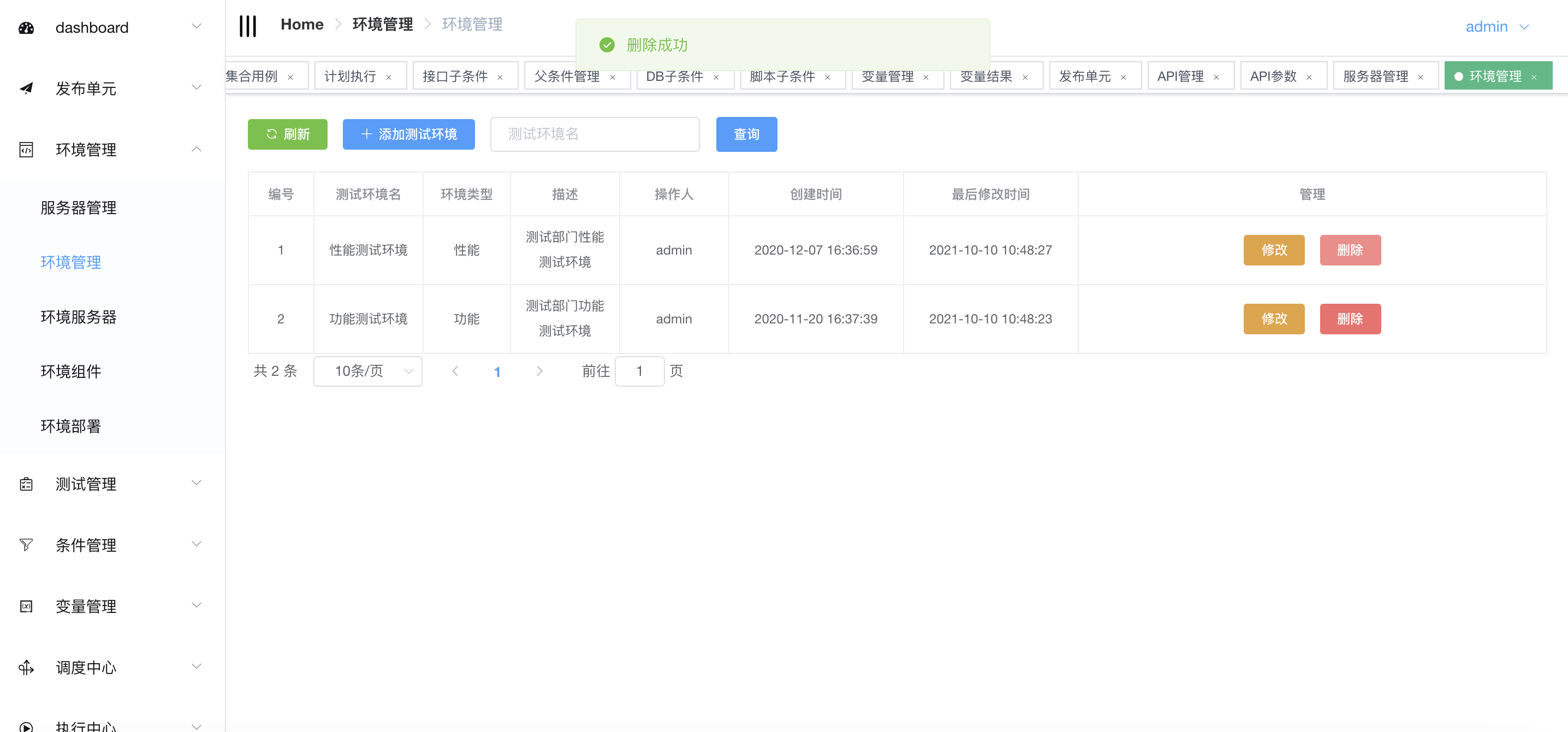Go to next page arrow
Screen dimensions: 1568x732
click(x=539, y=371)
